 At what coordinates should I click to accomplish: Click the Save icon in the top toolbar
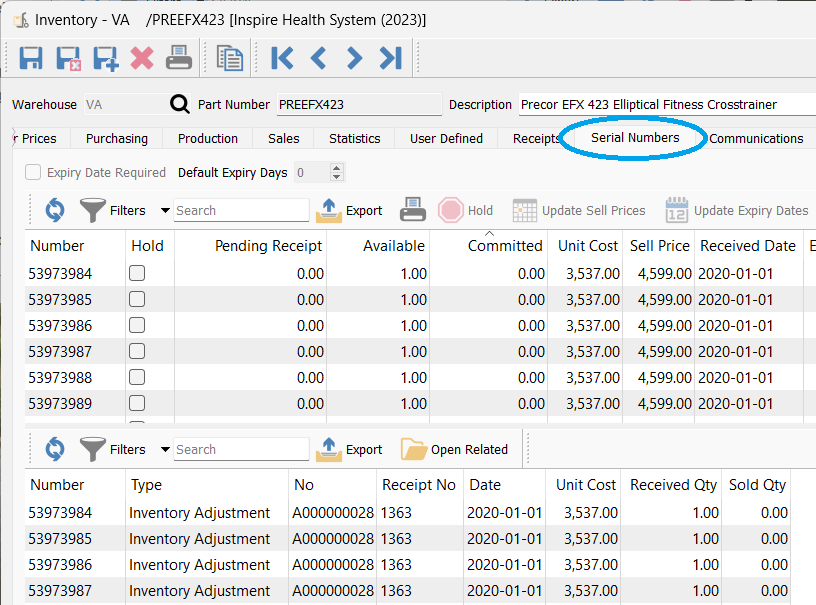[x=31, y=58]
